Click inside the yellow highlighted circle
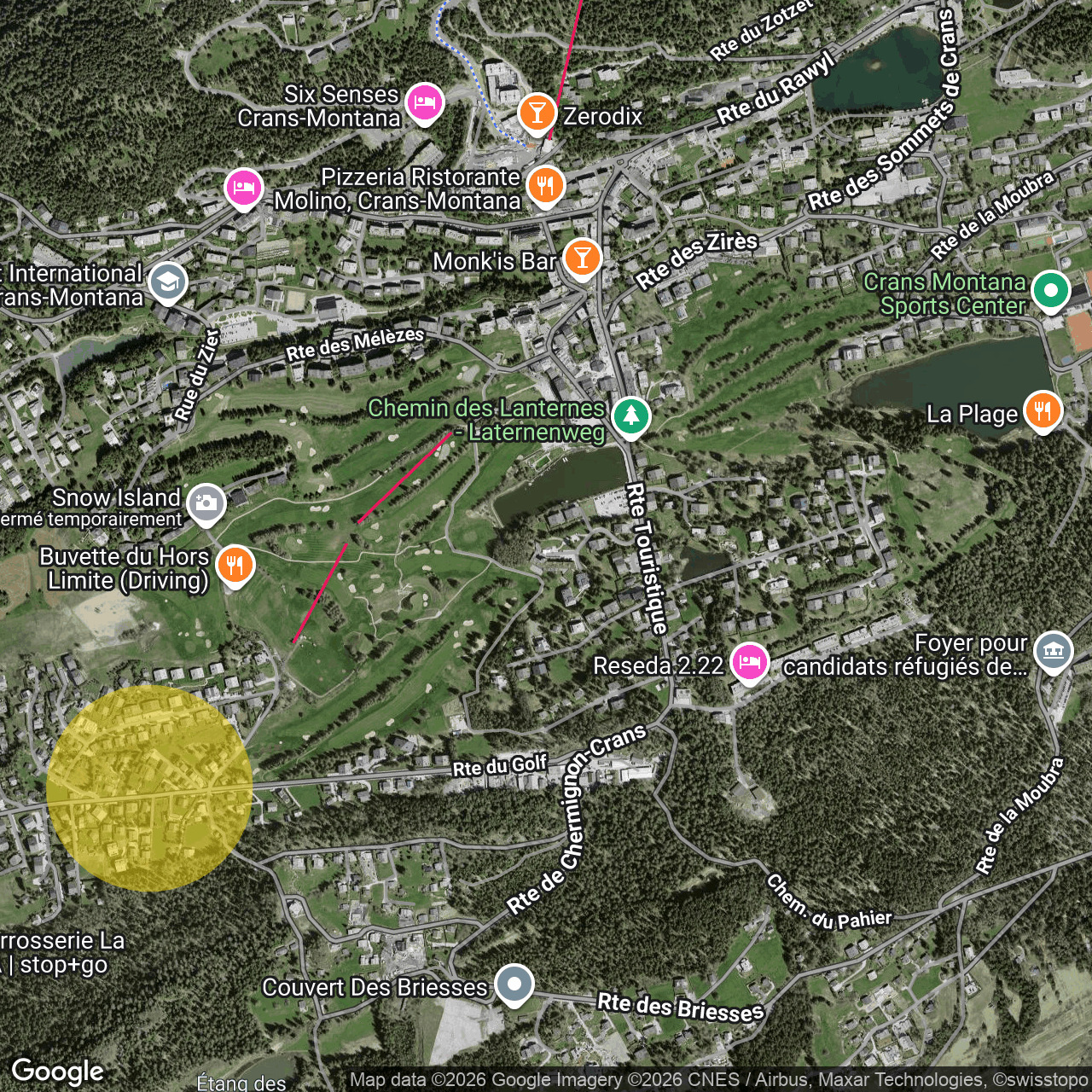The height and width of the screenshot is (1092, 1092). point(149,788)
